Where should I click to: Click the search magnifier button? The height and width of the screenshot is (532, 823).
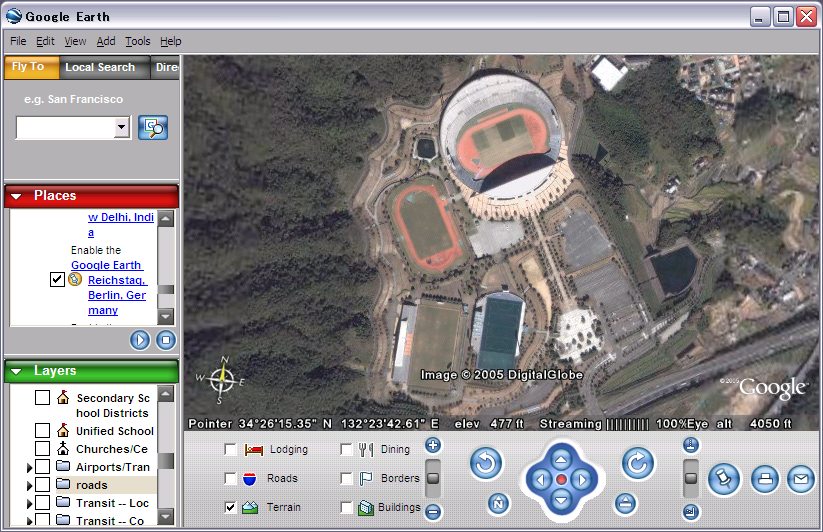point(153,127)
